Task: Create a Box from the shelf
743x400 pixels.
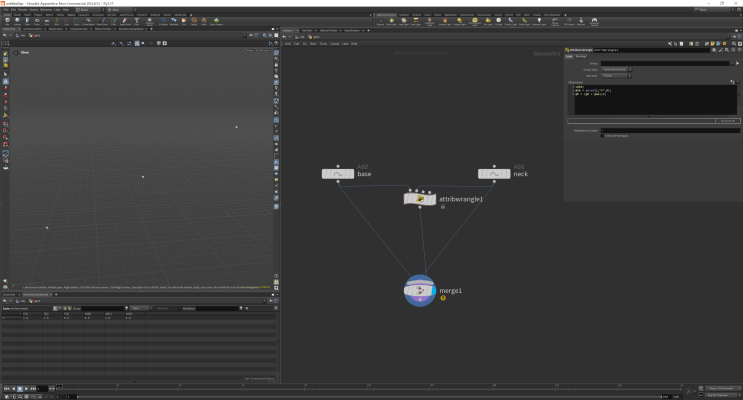Action: point(7,20)
